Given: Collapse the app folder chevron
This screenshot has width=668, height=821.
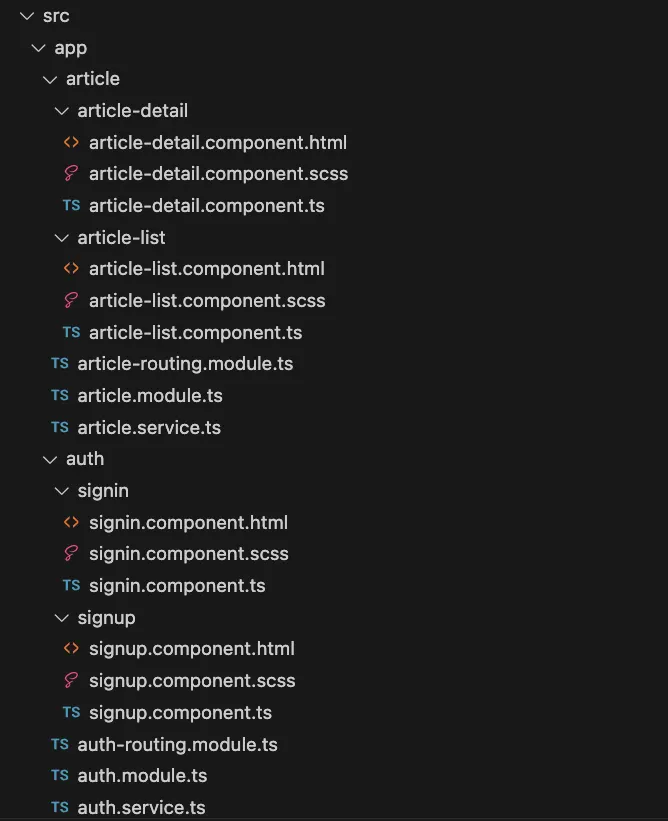Looking at the screenshot, I should point(38,48).
